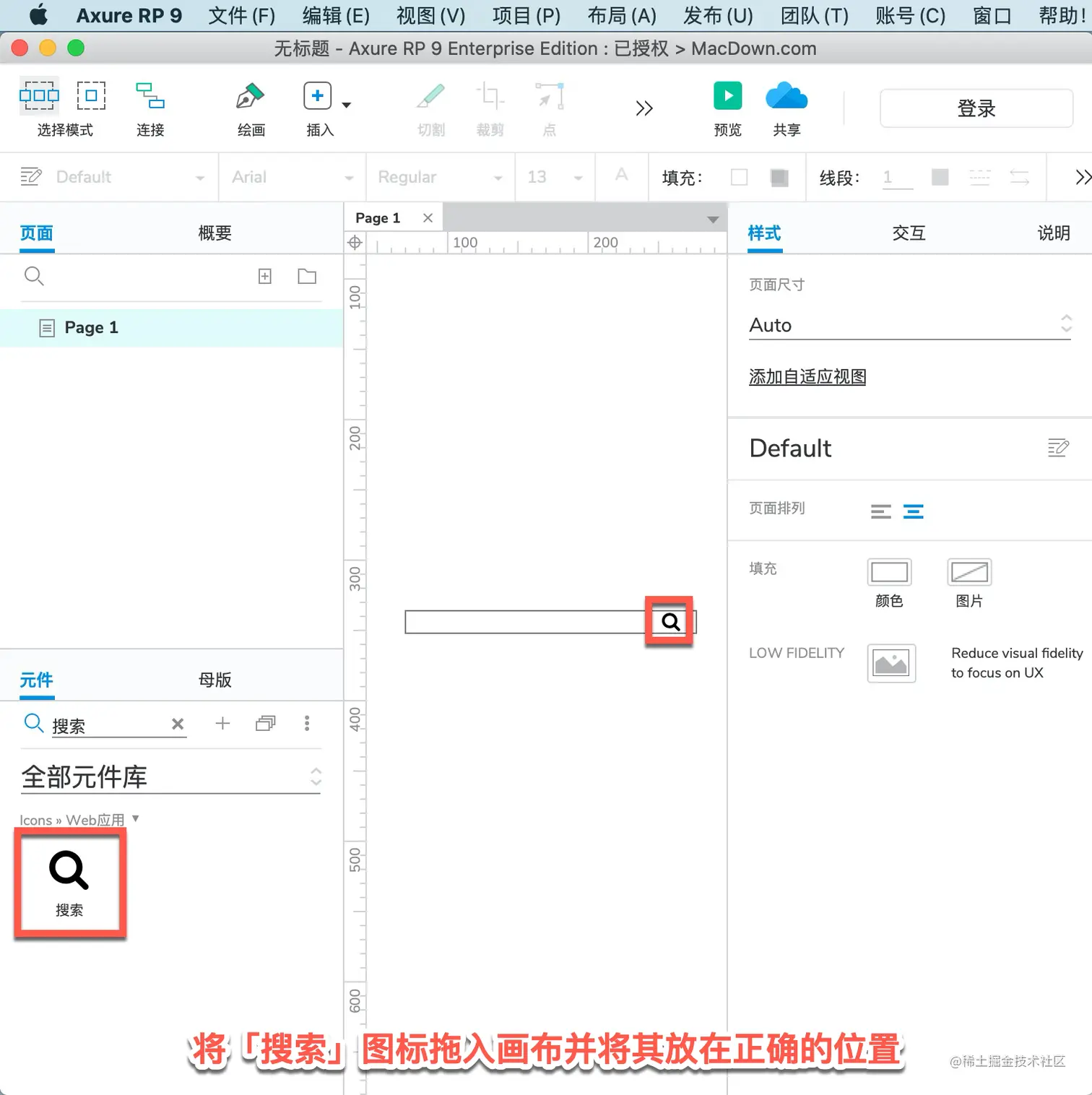Click the add folder icon
This screenshot has width=1092, height=1095.
coord(307,276)
